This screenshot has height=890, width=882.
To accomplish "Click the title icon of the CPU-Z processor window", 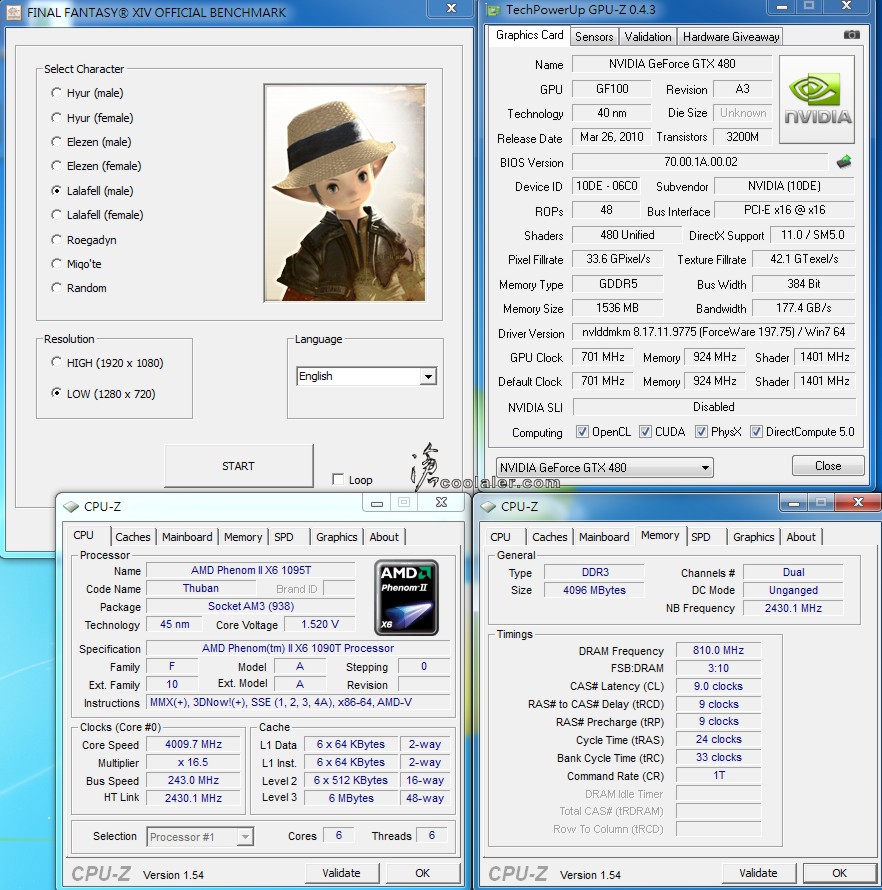I will 71,506.
